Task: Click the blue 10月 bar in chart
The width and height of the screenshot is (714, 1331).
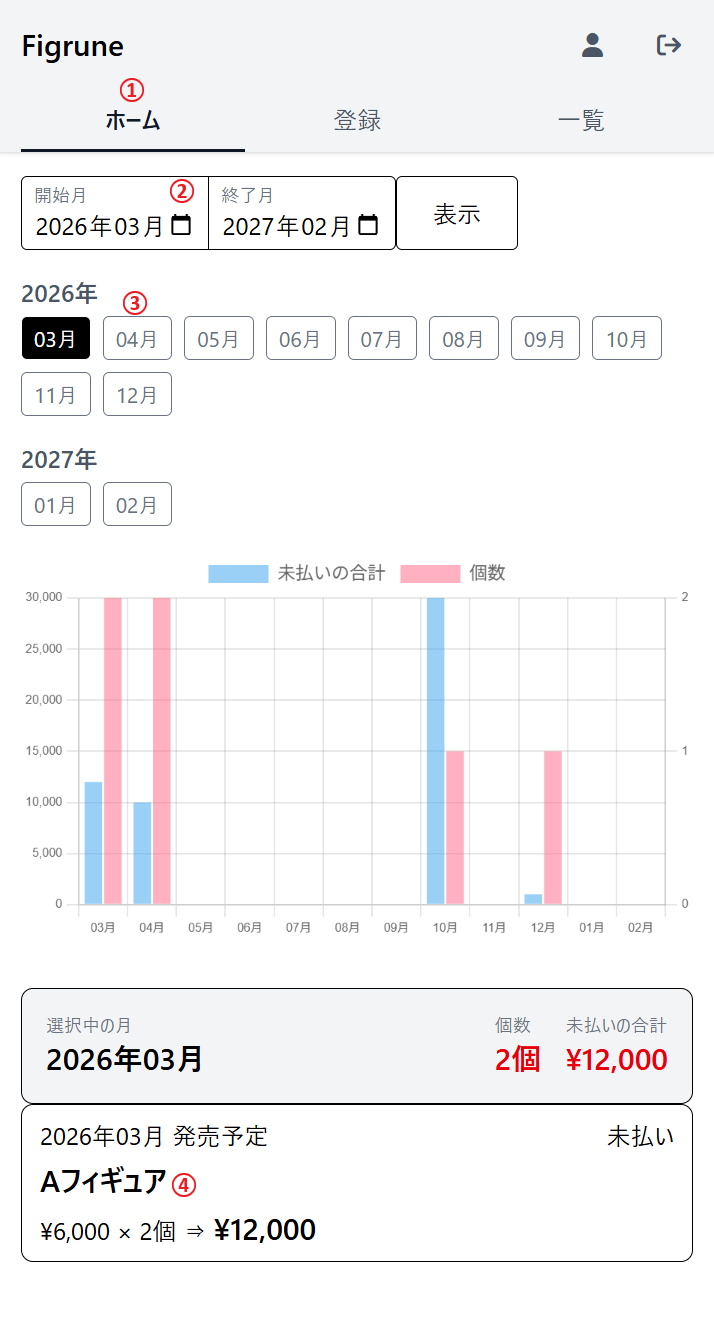Action: click(435, 750)
